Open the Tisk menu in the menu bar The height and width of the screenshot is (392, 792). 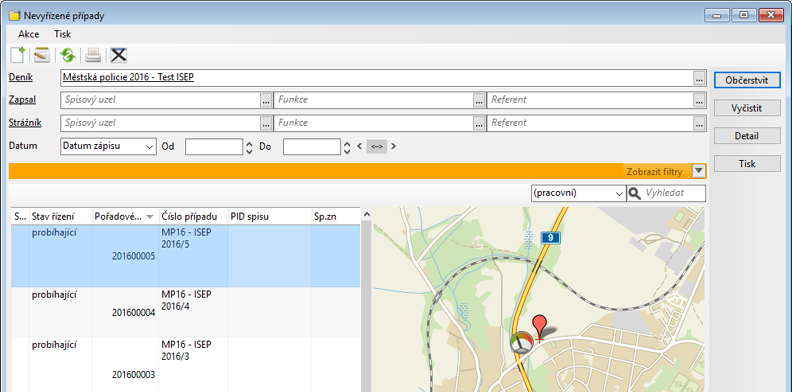(63, 34)
